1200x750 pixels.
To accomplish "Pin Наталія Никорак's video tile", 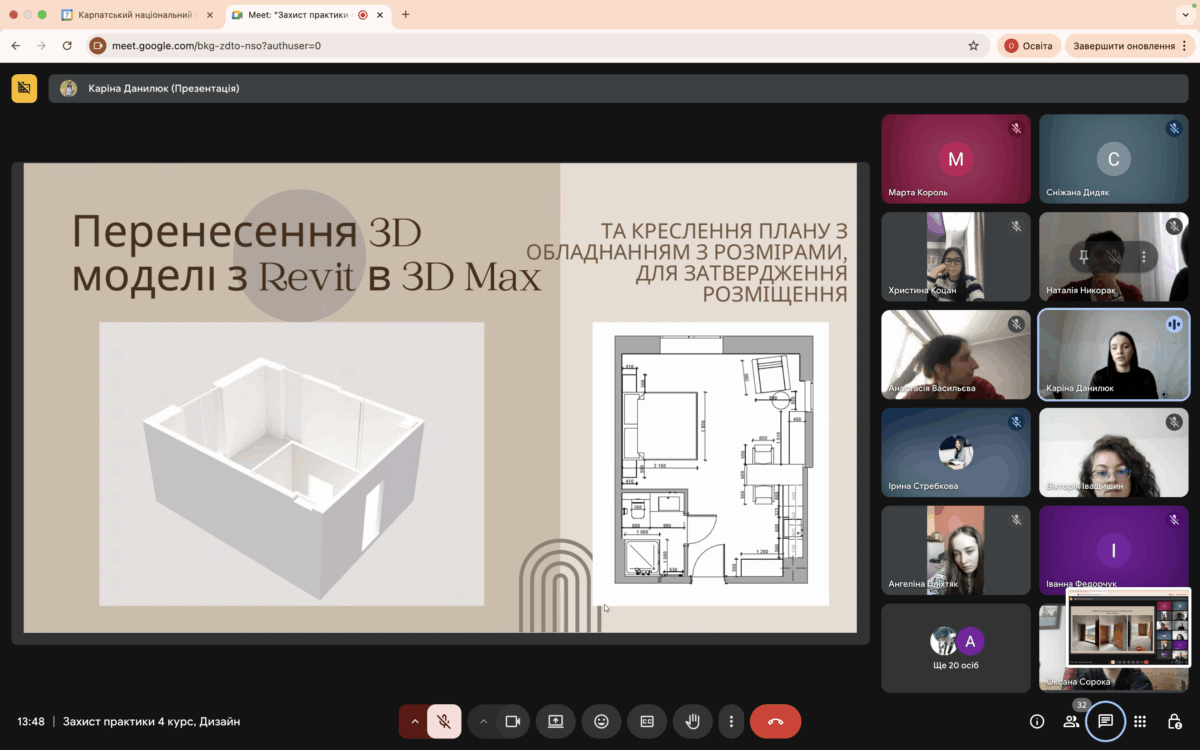I will point(1084,257).
